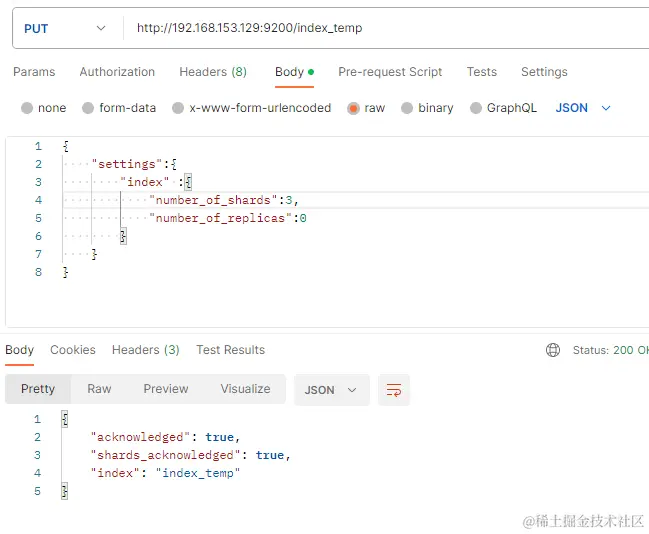Select the request Body tab
Image resolution: width=649 pixels, height=534 pixels.
point(294,72)
